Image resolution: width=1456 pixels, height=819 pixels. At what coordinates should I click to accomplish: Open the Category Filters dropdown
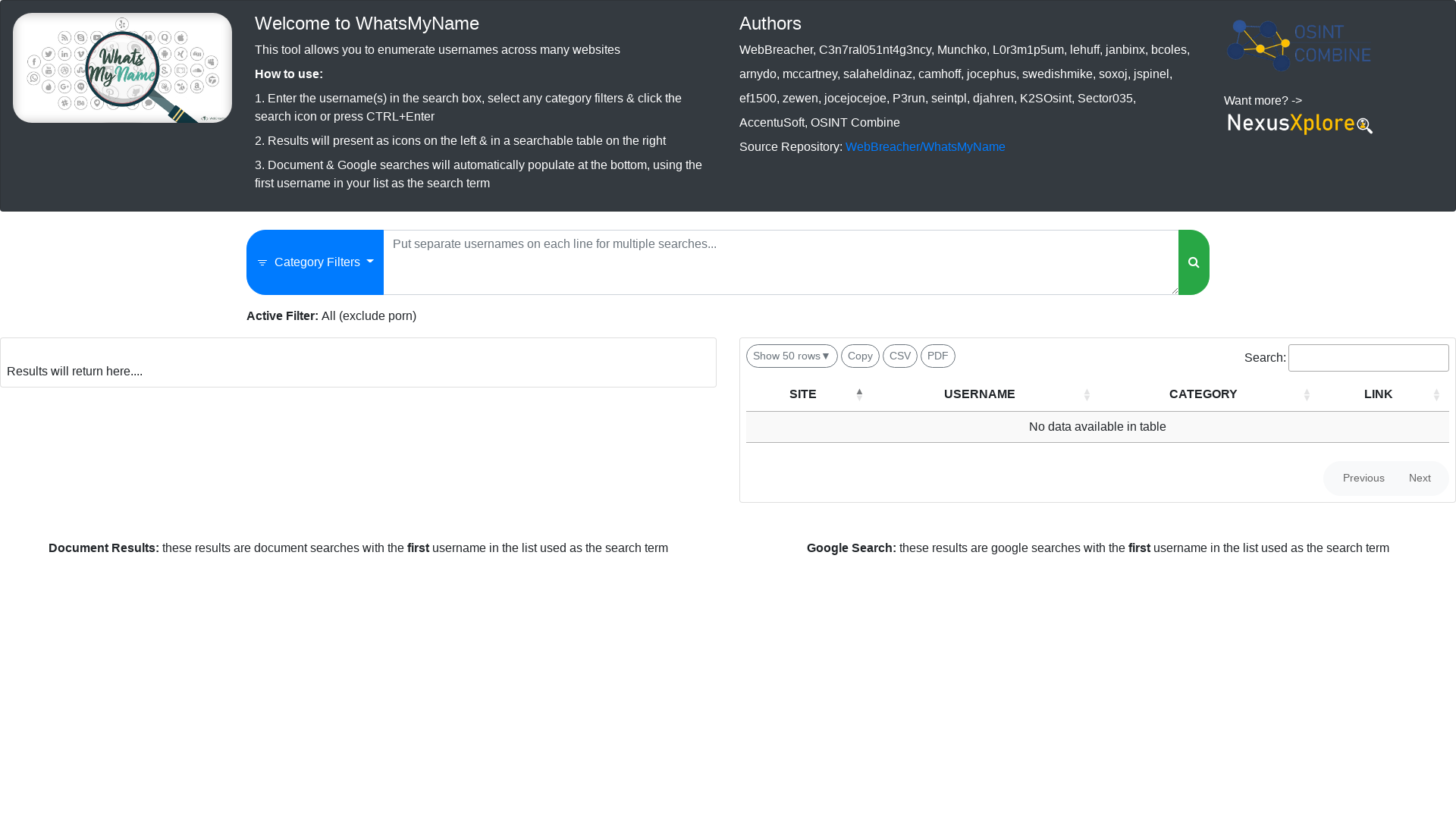(x=315, y=262)
